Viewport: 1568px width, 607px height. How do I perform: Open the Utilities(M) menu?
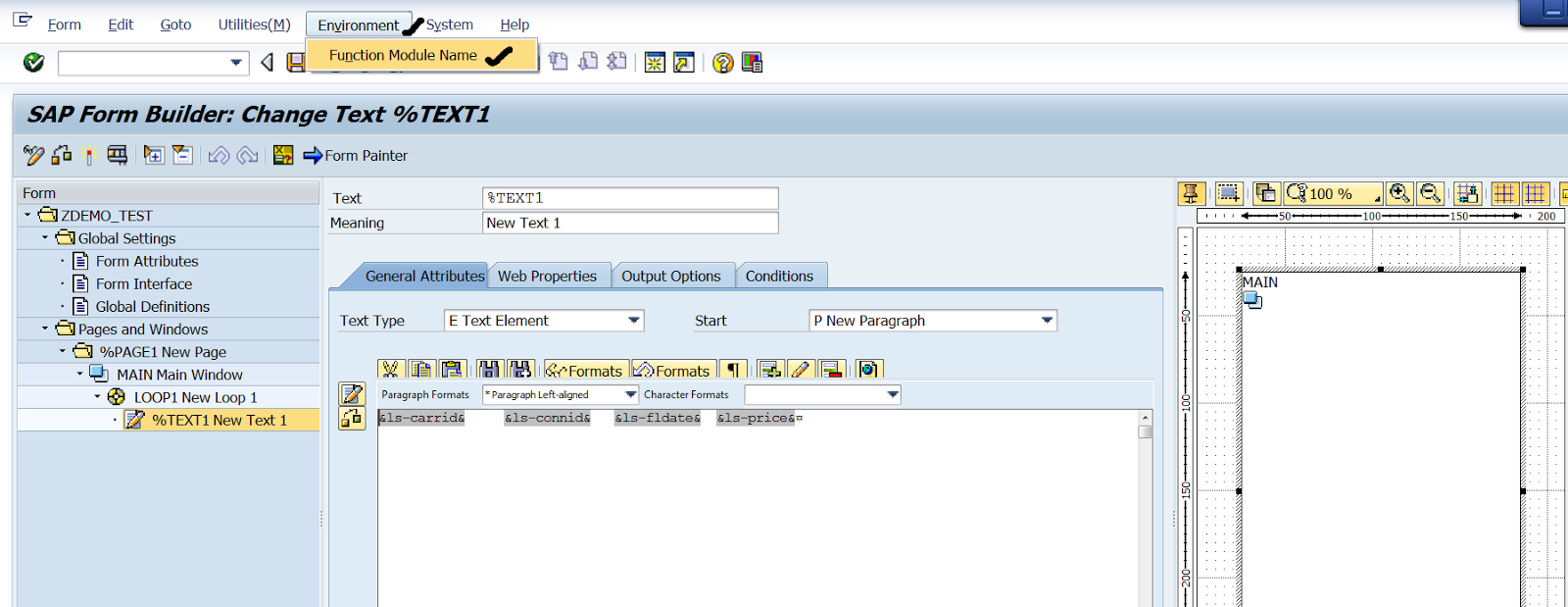254,25
